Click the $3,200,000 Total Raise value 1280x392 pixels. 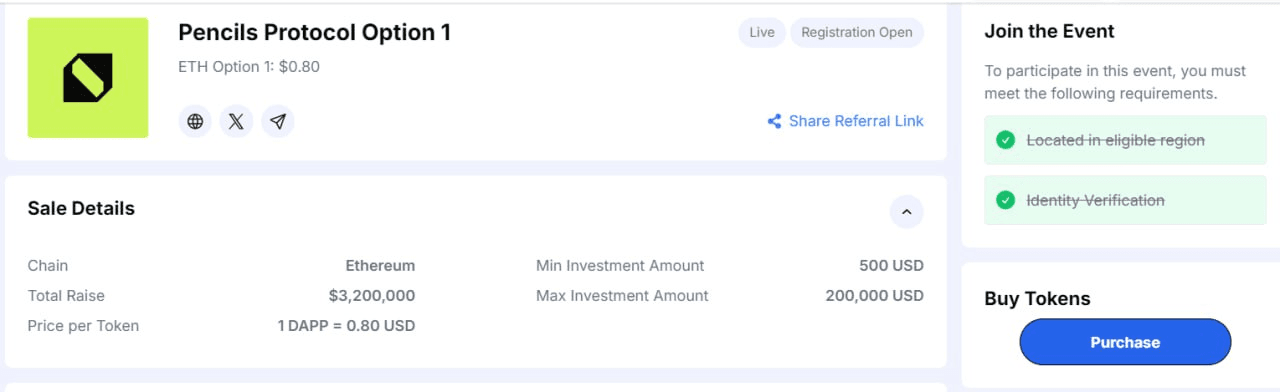click(372, 296)
